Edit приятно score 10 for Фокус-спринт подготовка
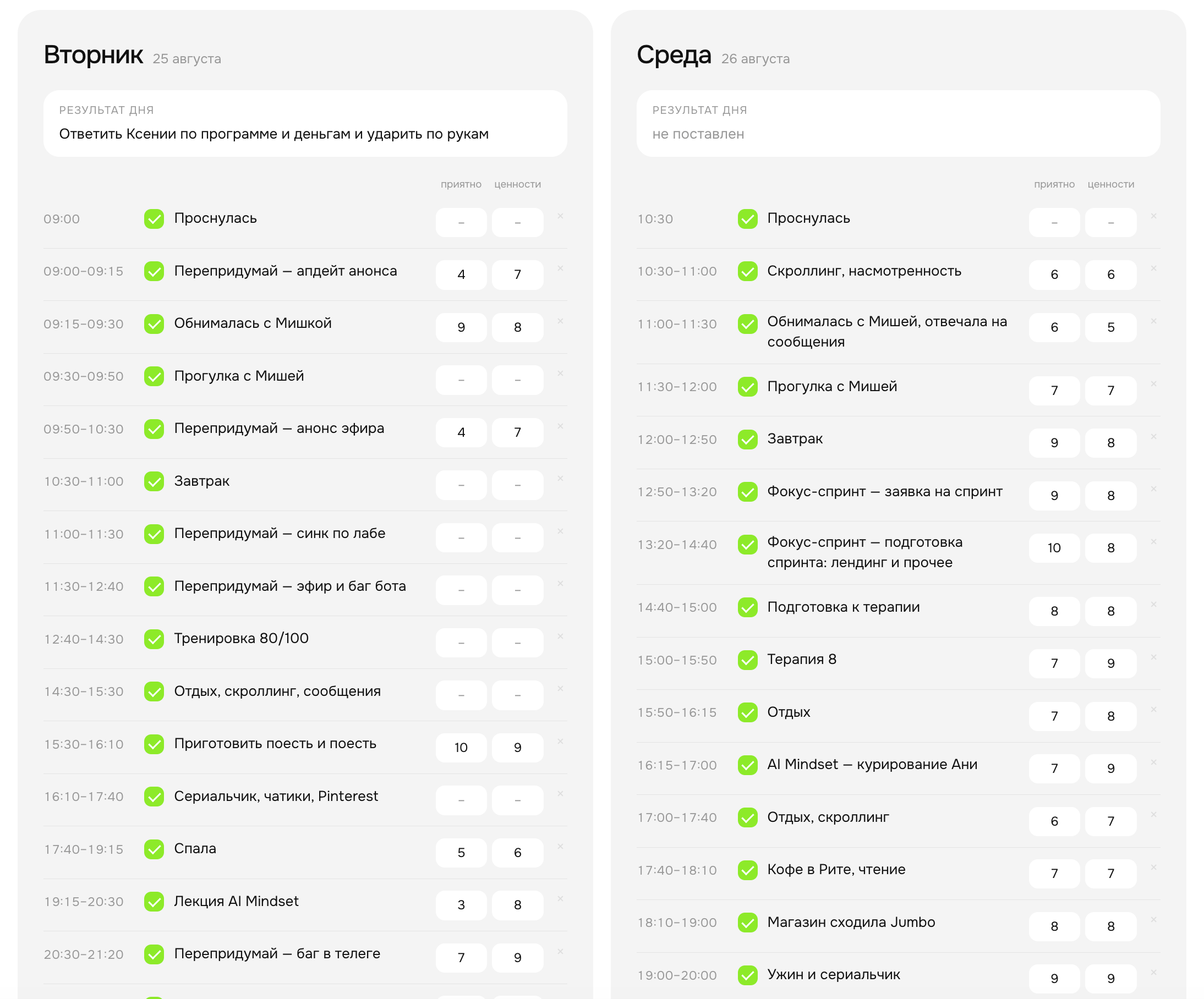 (1054, 548)
